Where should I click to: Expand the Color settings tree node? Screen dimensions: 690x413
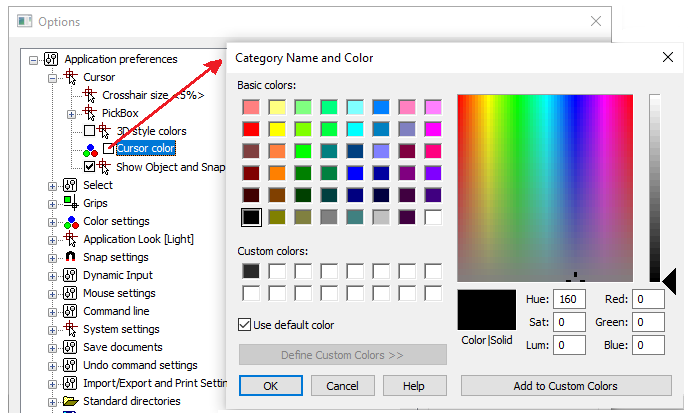click(52, 223)
